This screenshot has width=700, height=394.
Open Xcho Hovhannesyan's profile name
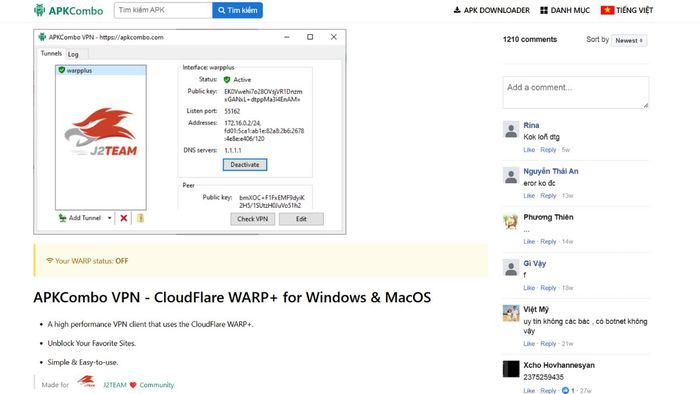(x=559, y=365)
